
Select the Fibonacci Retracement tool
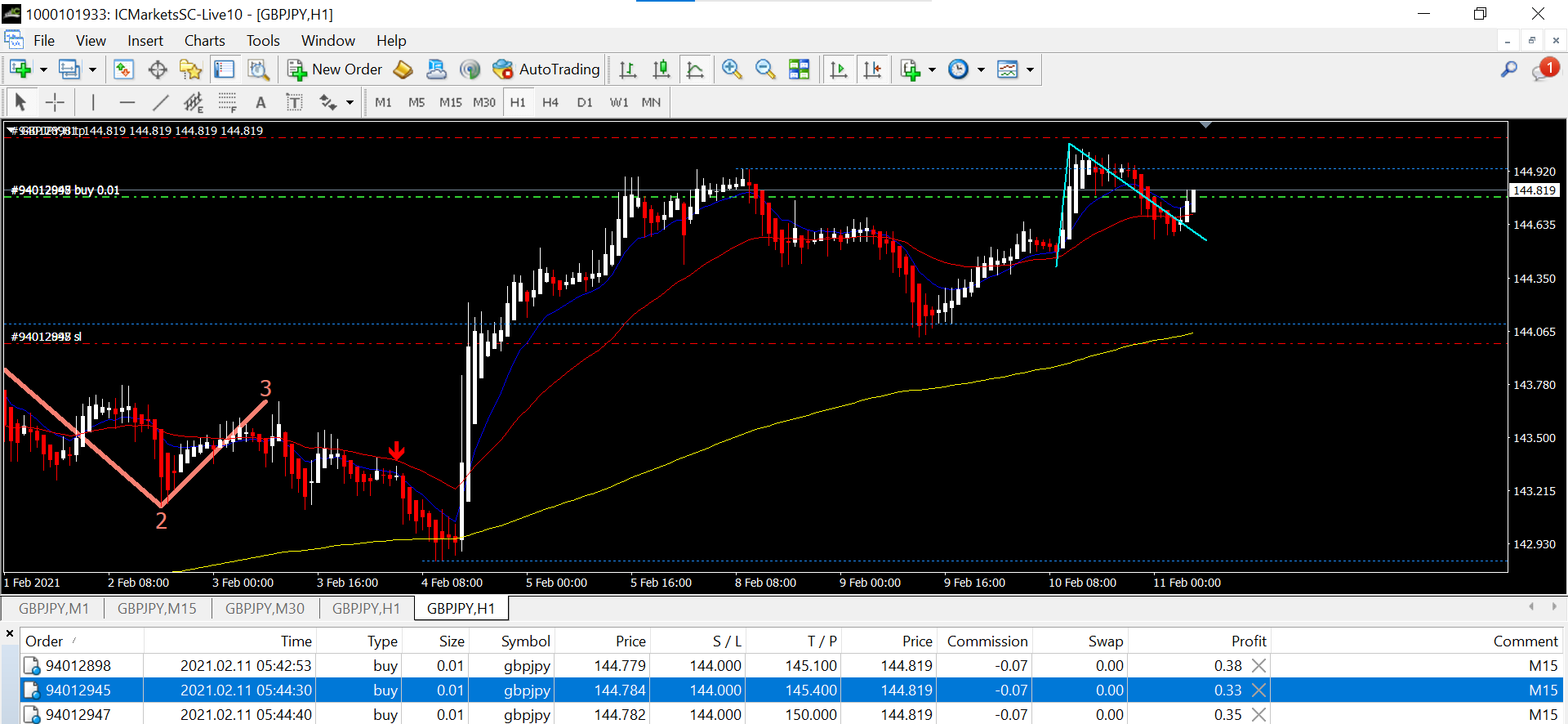[227, 102]
